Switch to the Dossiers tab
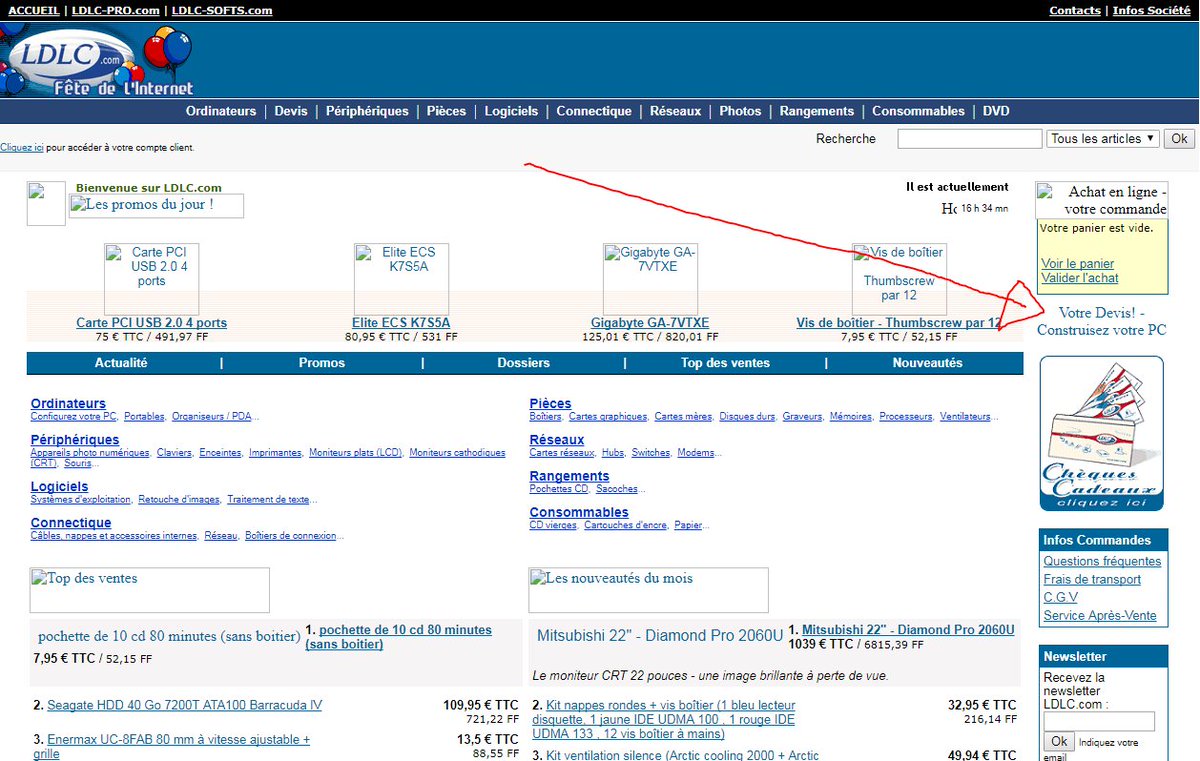The height and width of the screenshot is (761, 1200). (523, 363)
